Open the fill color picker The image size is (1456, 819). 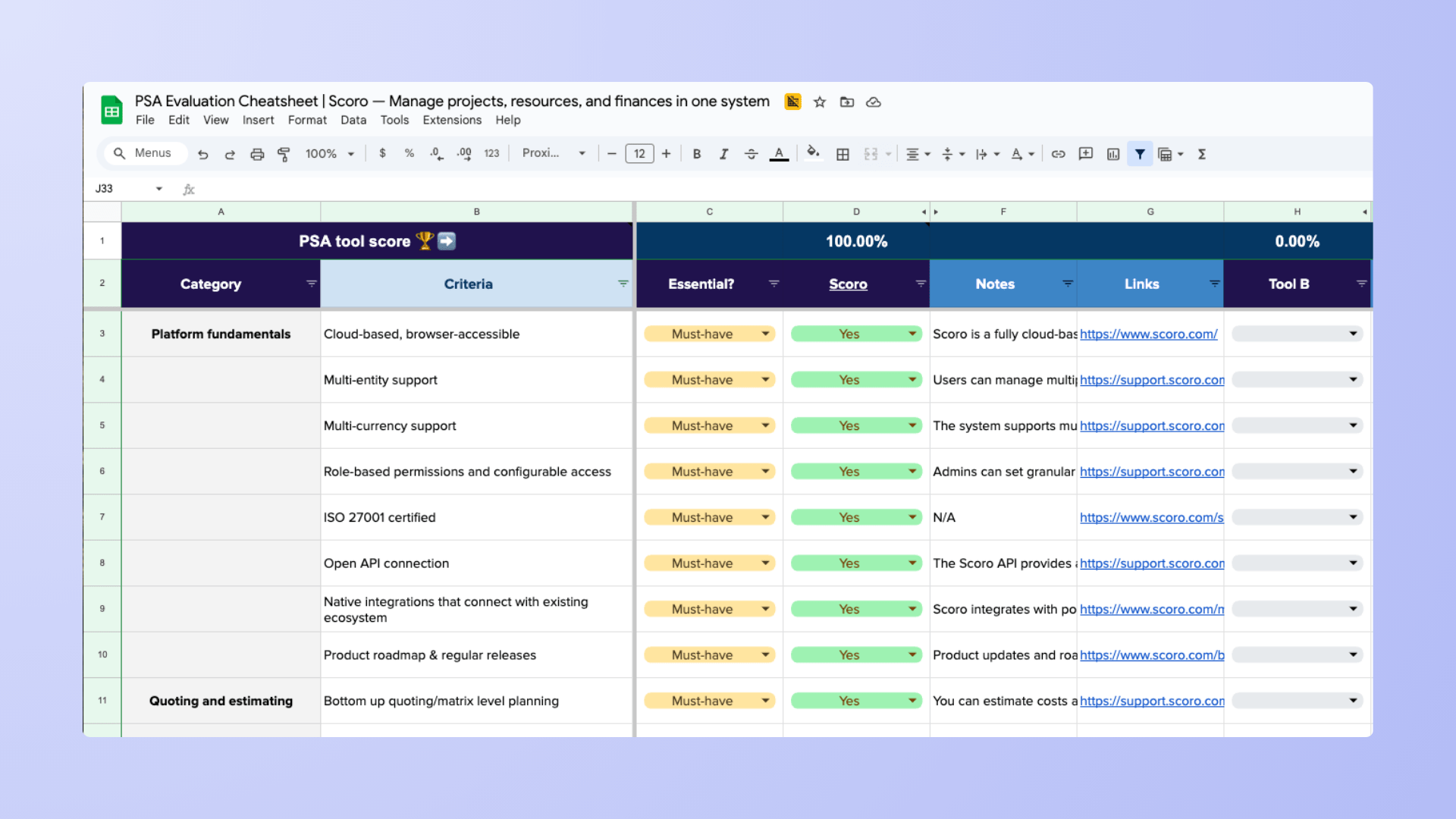point(814,153)
